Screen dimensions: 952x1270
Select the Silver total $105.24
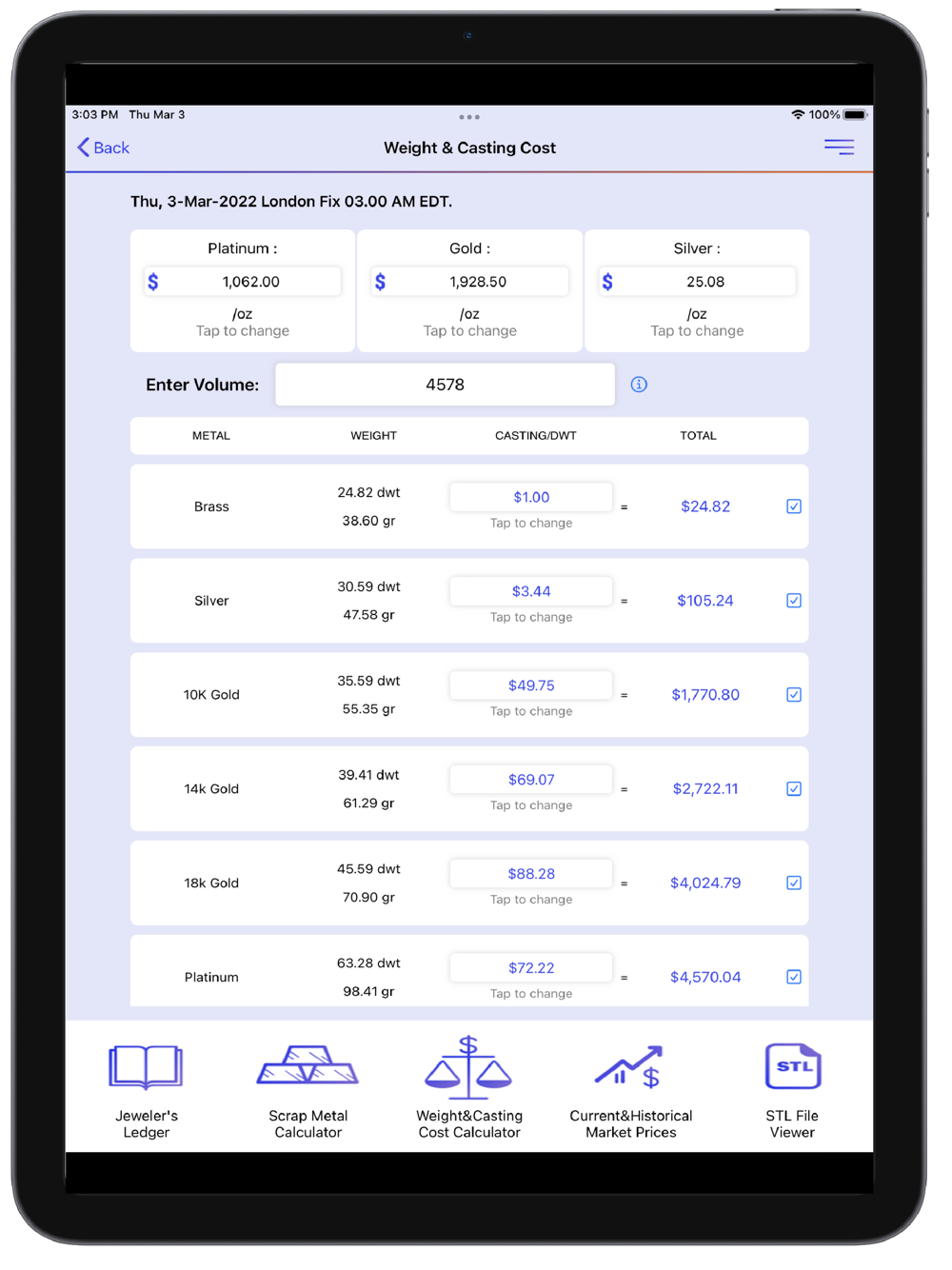coord(705,601)
